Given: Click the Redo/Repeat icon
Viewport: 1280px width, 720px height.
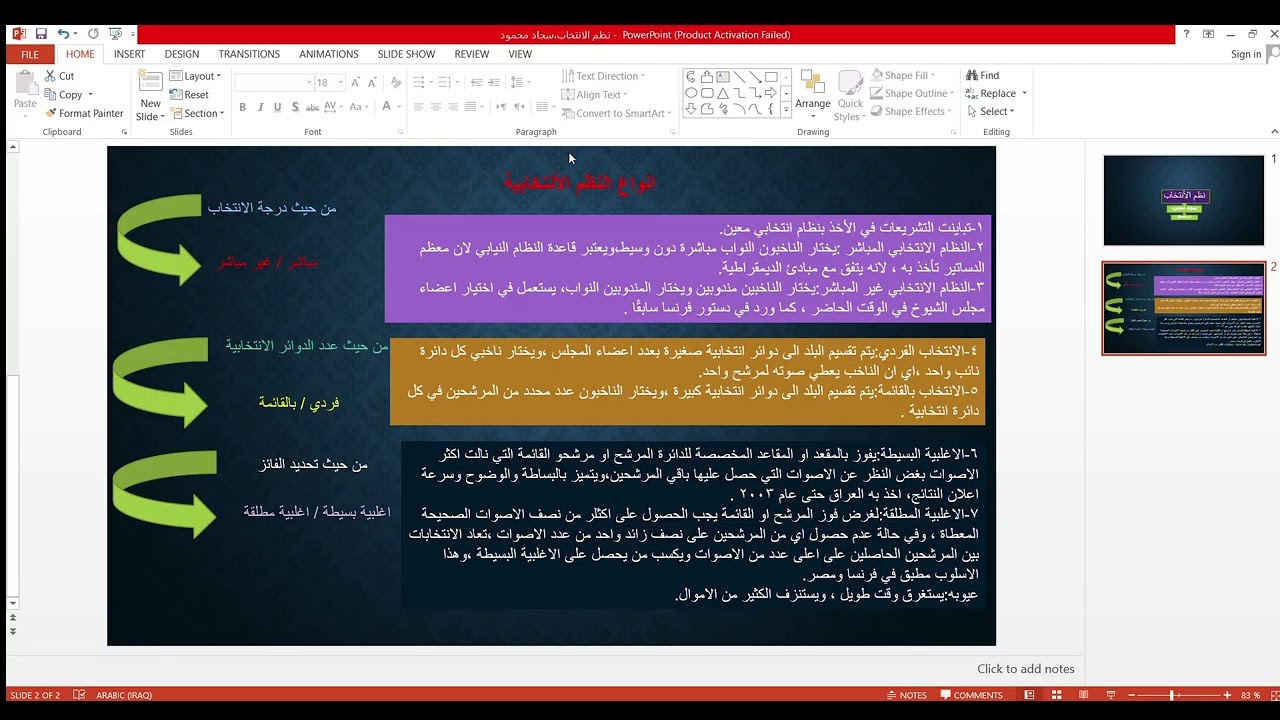Looking at the screenshot, I should pyautogui.click(x=93, y=34).
